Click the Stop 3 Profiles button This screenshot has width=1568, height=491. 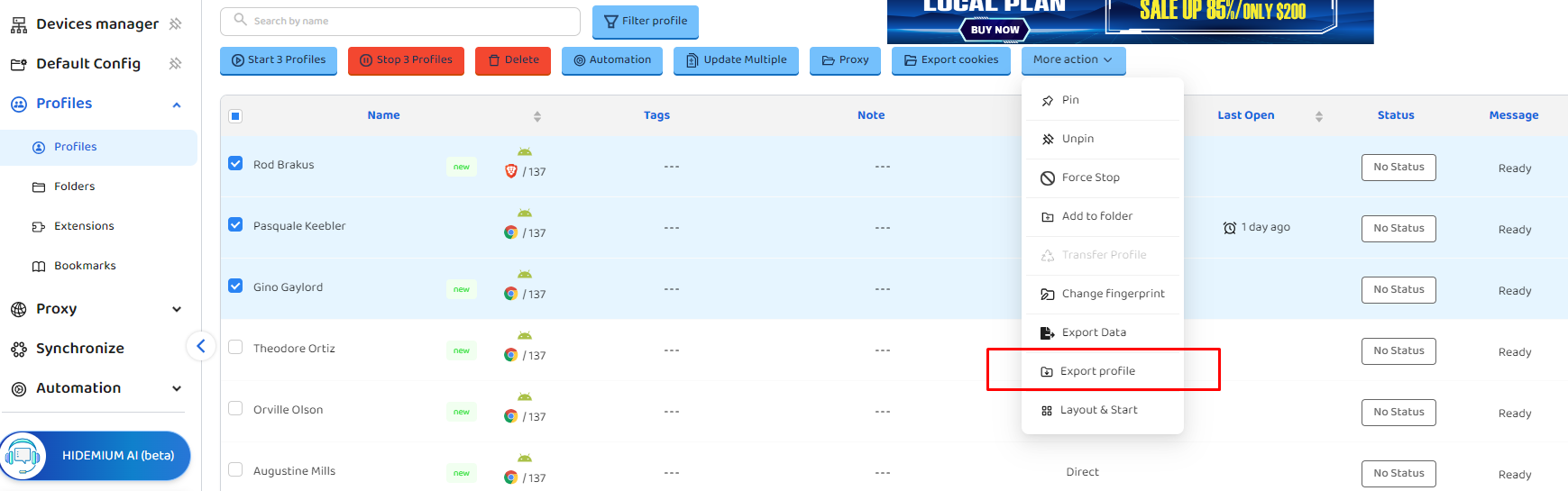point(406,60)
